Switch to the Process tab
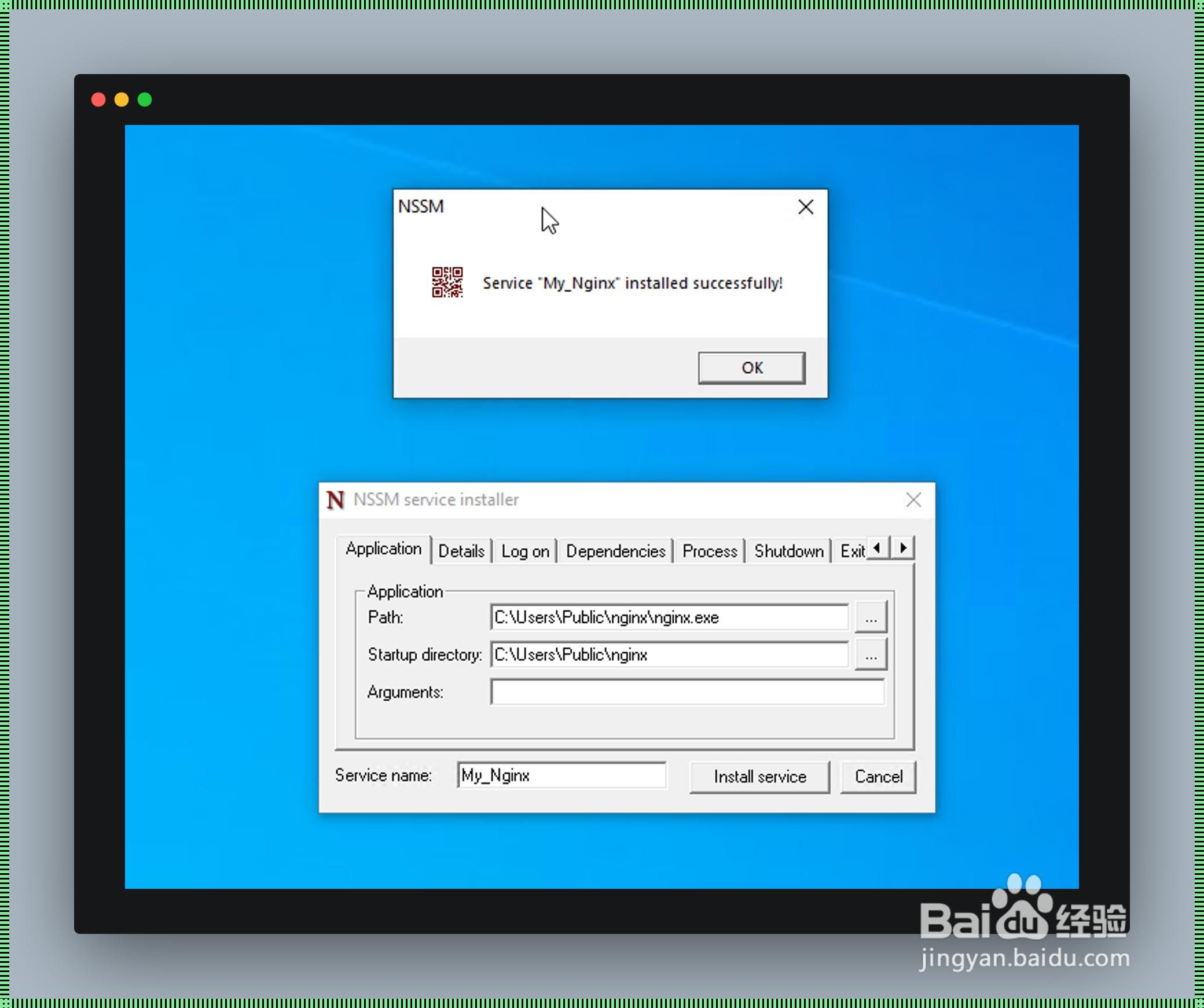 (710, 551)
